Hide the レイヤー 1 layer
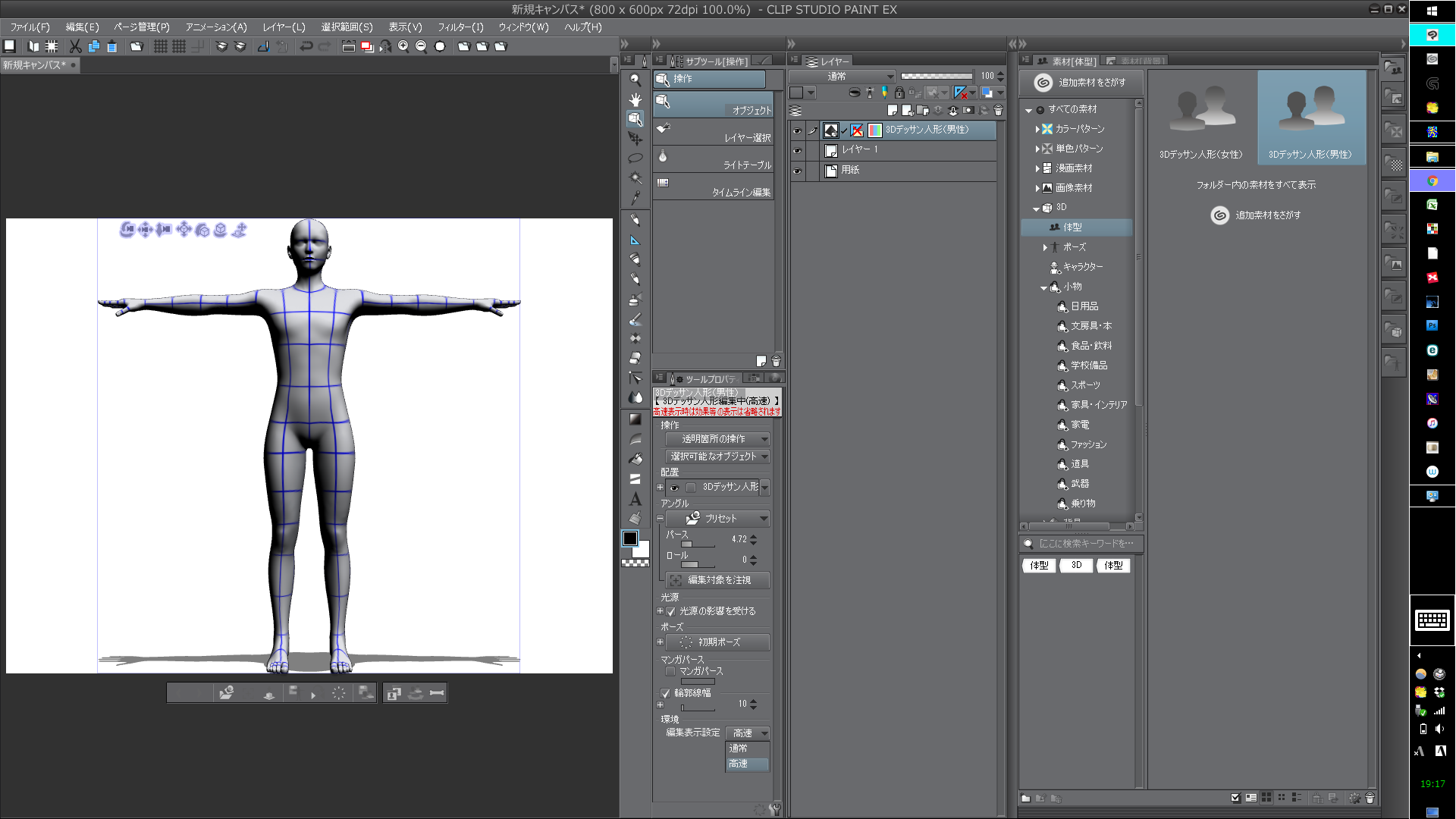The height and width of the screenshot is (819, 1456). (797, 150)
